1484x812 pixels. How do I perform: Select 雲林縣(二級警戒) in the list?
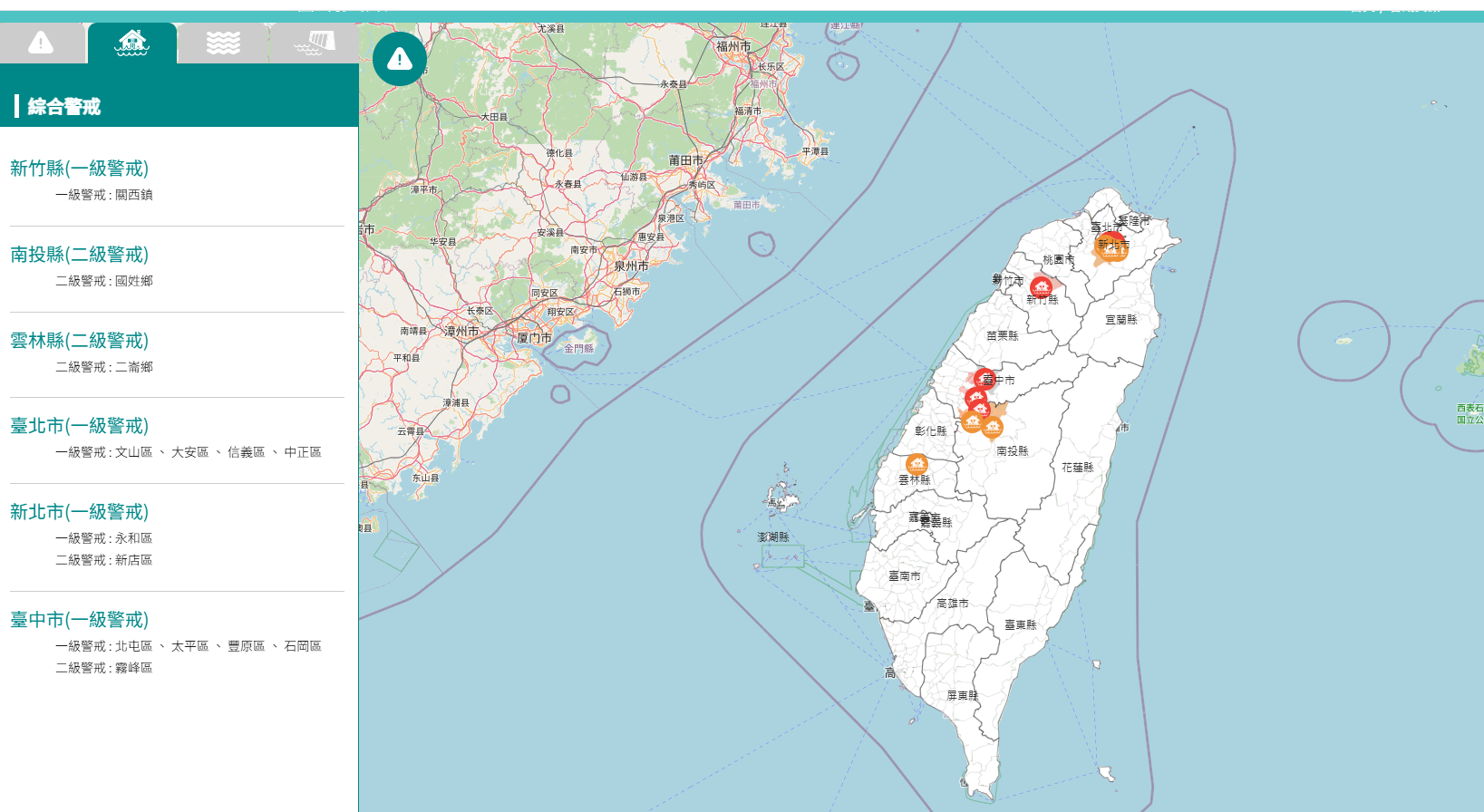point(79,341)
